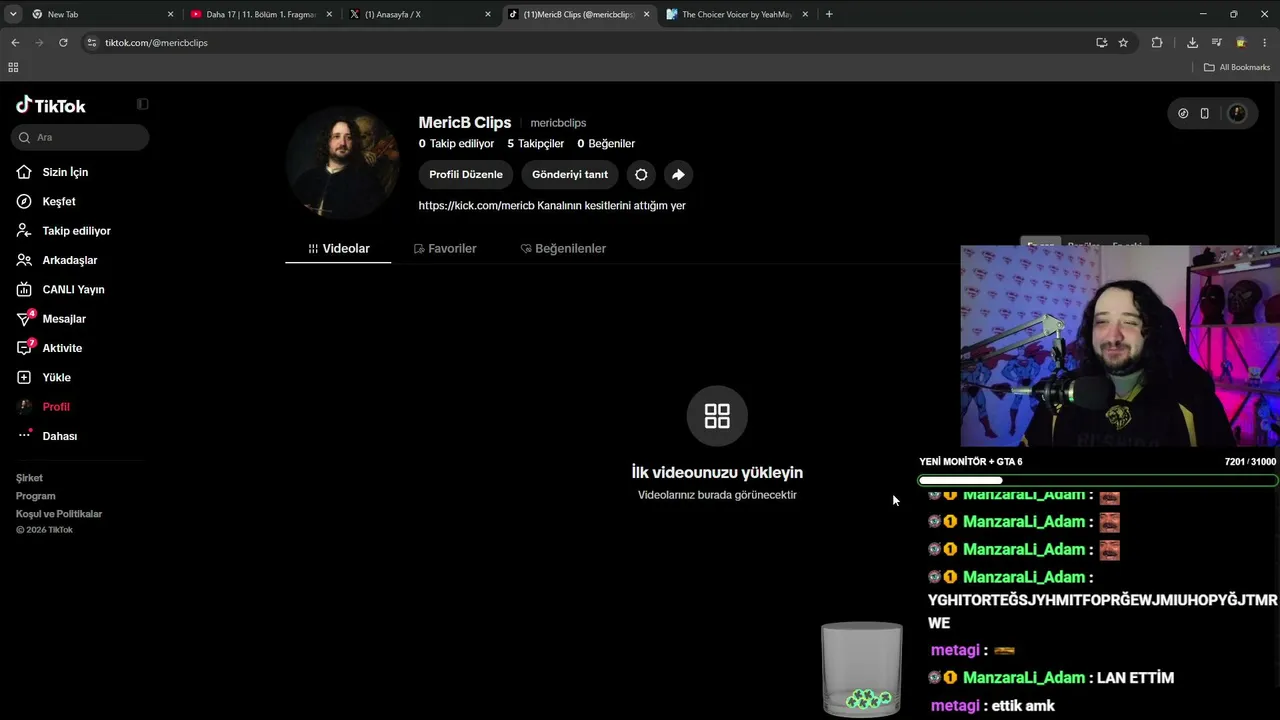Click the TikTok logo
This screenshot has width=1280, height=720.
pos(51,105)
